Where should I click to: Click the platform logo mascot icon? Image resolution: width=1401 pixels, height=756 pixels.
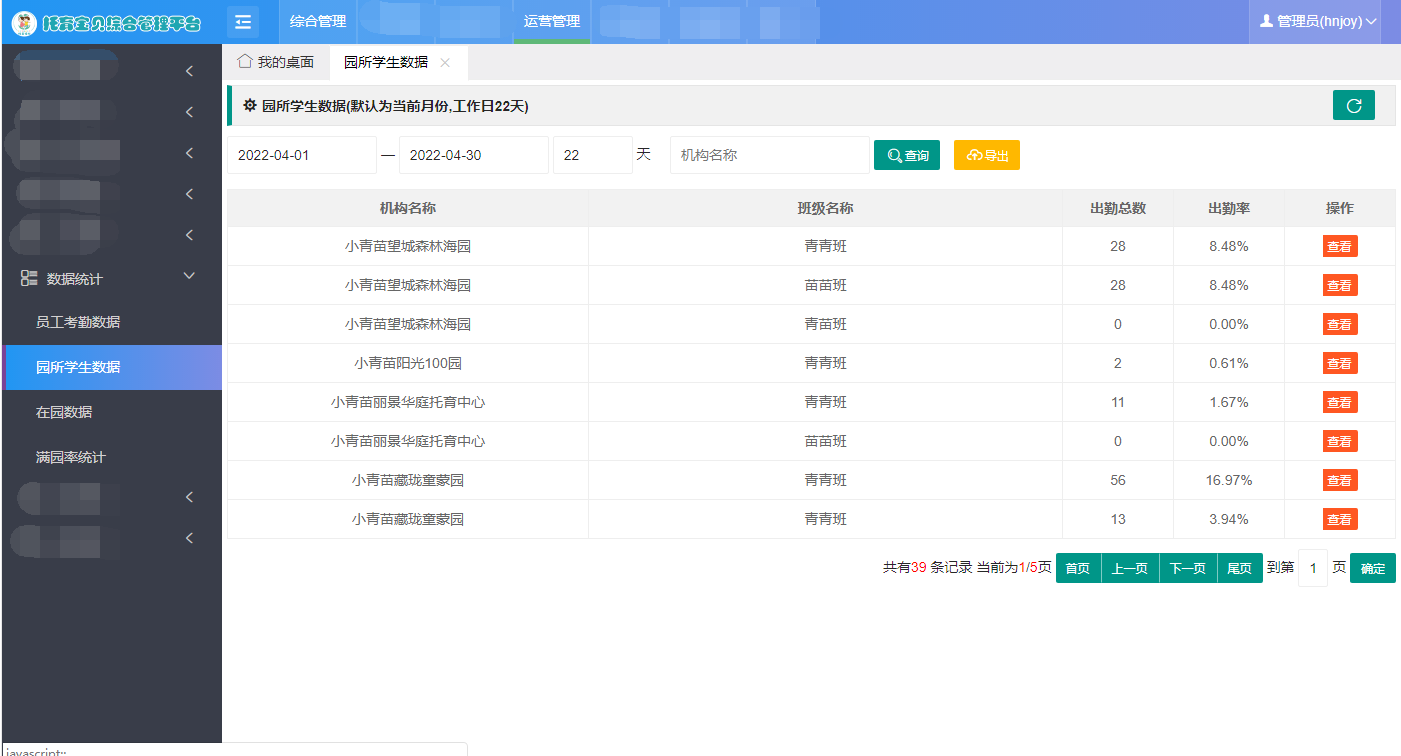[x=24, y=22]
